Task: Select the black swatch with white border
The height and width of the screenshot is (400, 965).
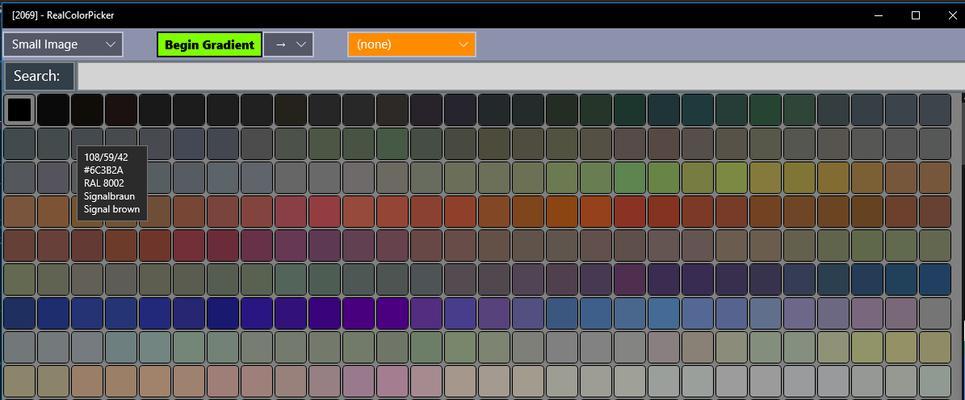Action: [19, 110]
